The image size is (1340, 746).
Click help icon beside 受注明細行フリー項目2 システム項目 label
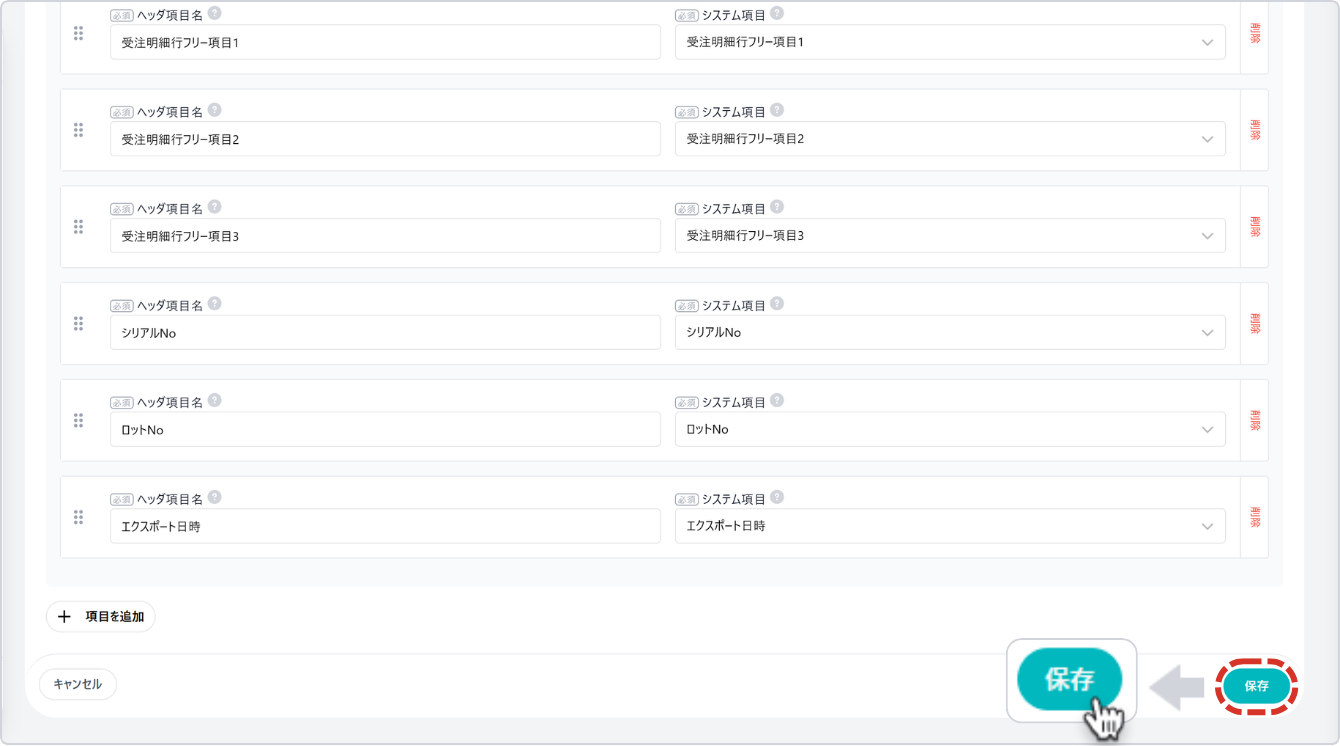coord(777,111)
